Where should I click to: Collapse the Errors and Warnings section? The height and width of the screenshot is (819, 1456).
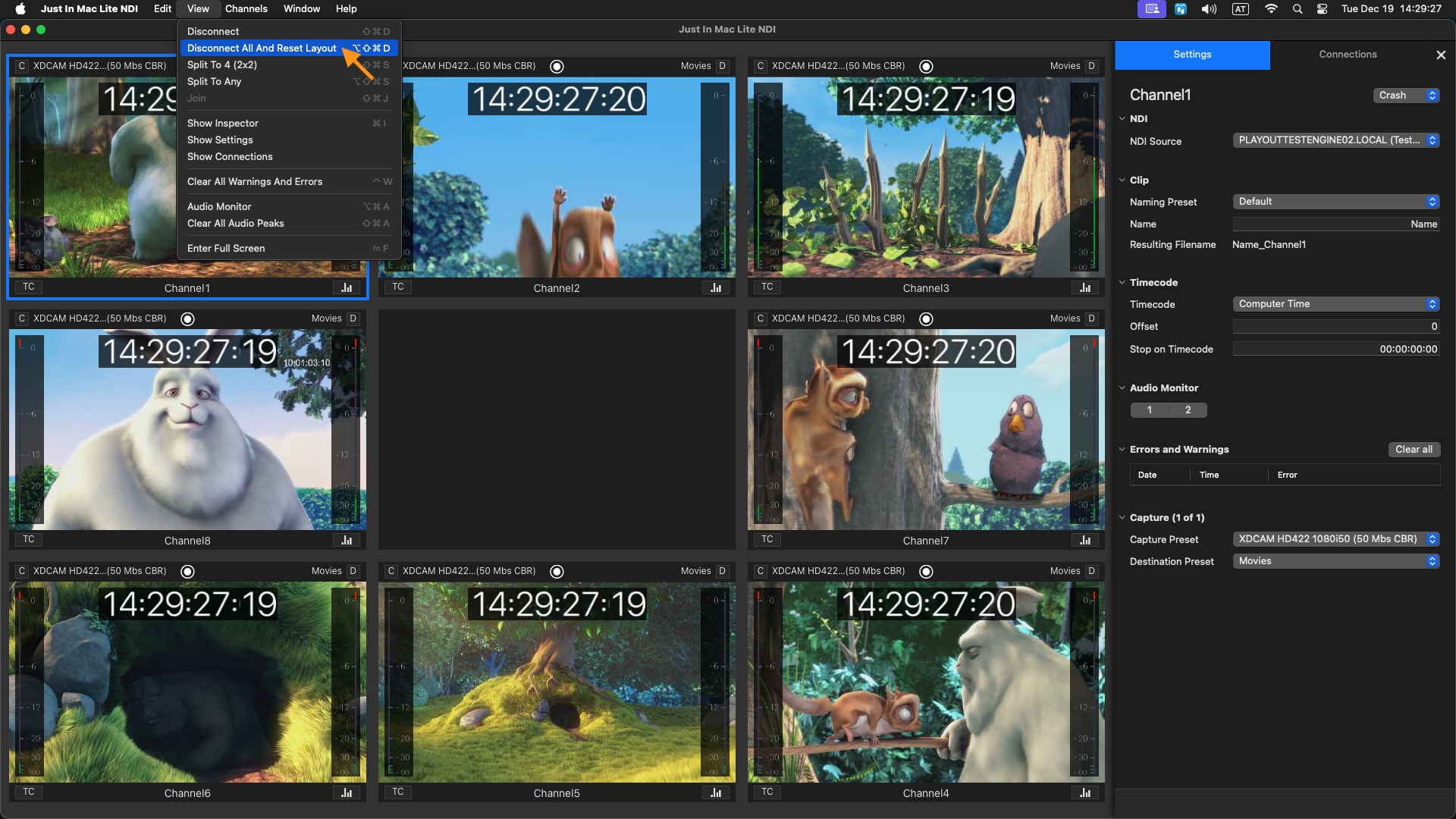[x=1122, y=450]
